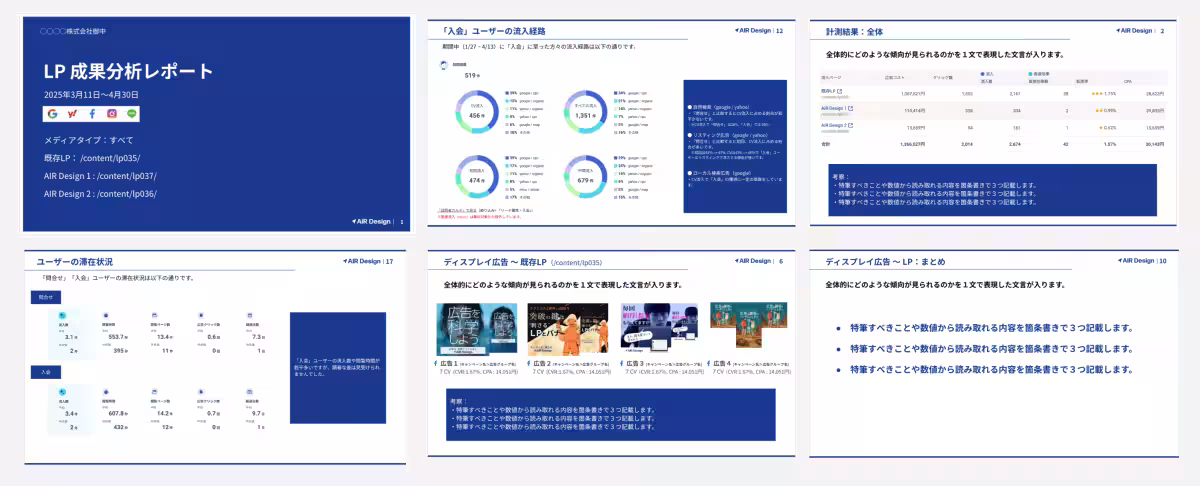Viewport: 1200px width, 486px height.
Task: Click the 474件 donut chart
Action: click(x=476, y=178)
